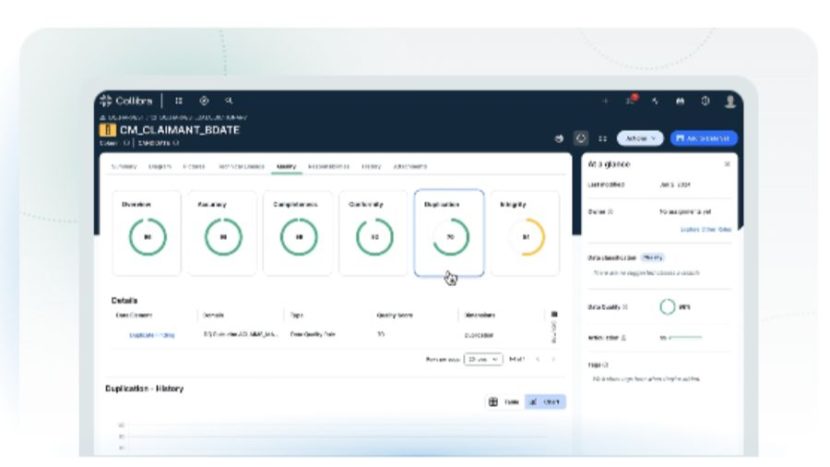Viewport: 830px width, 467px height.
Task: Open the History tab
Action: [x=371, y=166]
